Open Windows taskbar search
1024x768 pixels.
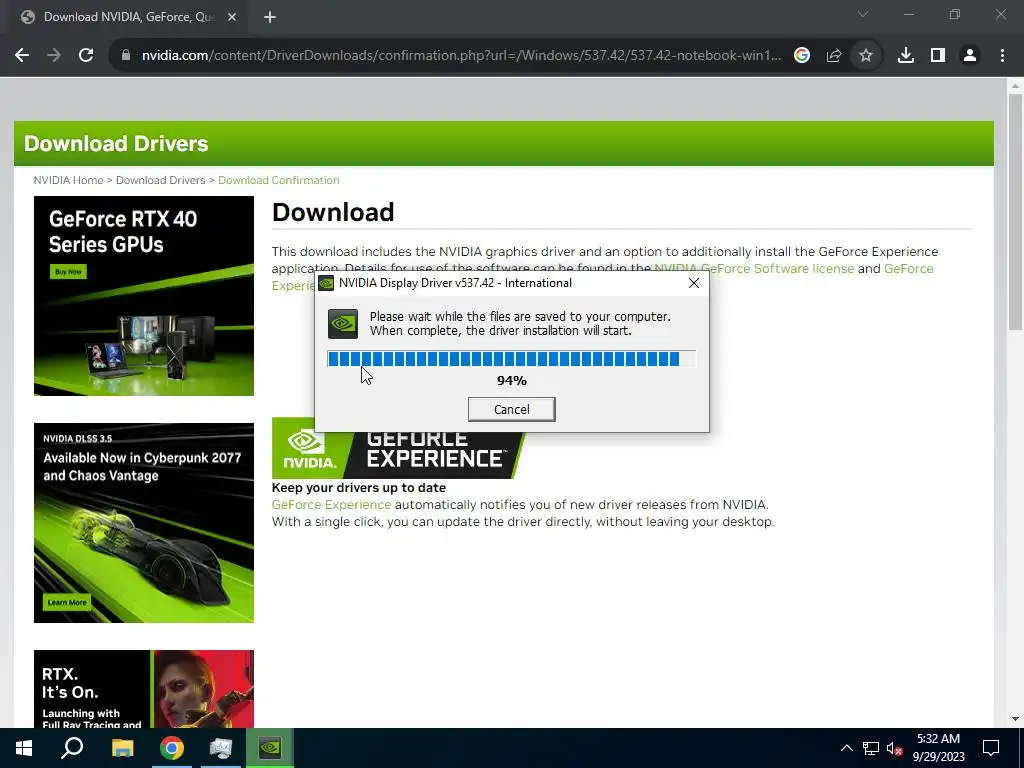pos(72,748)
